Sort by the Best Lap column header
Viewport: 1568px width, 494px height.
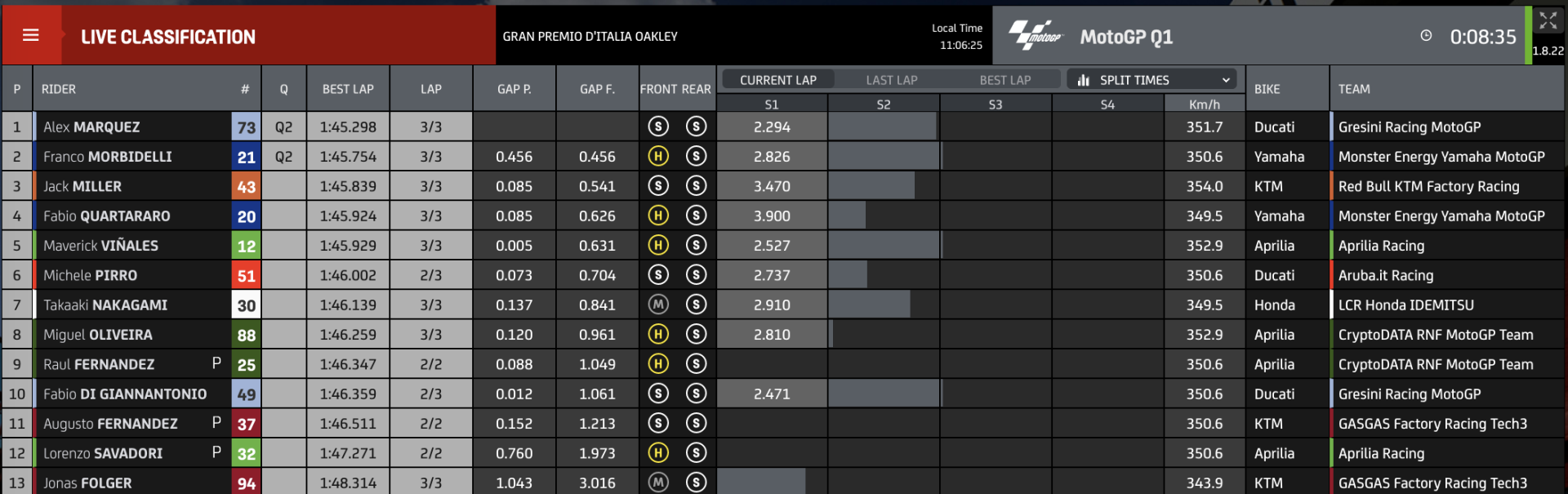[349, 89]
